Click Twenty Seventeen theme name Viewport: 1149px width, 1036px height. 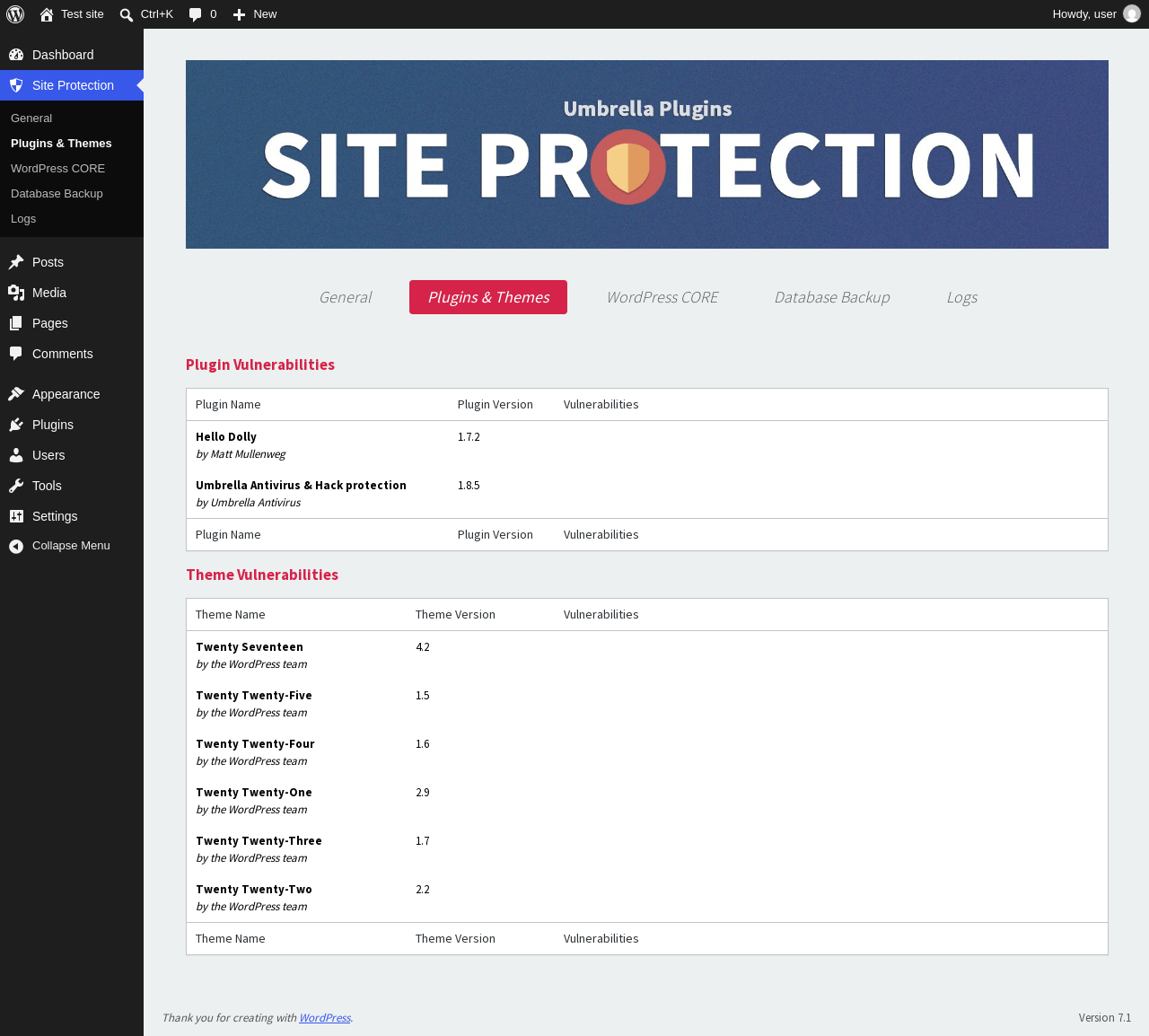coord(250,647)
